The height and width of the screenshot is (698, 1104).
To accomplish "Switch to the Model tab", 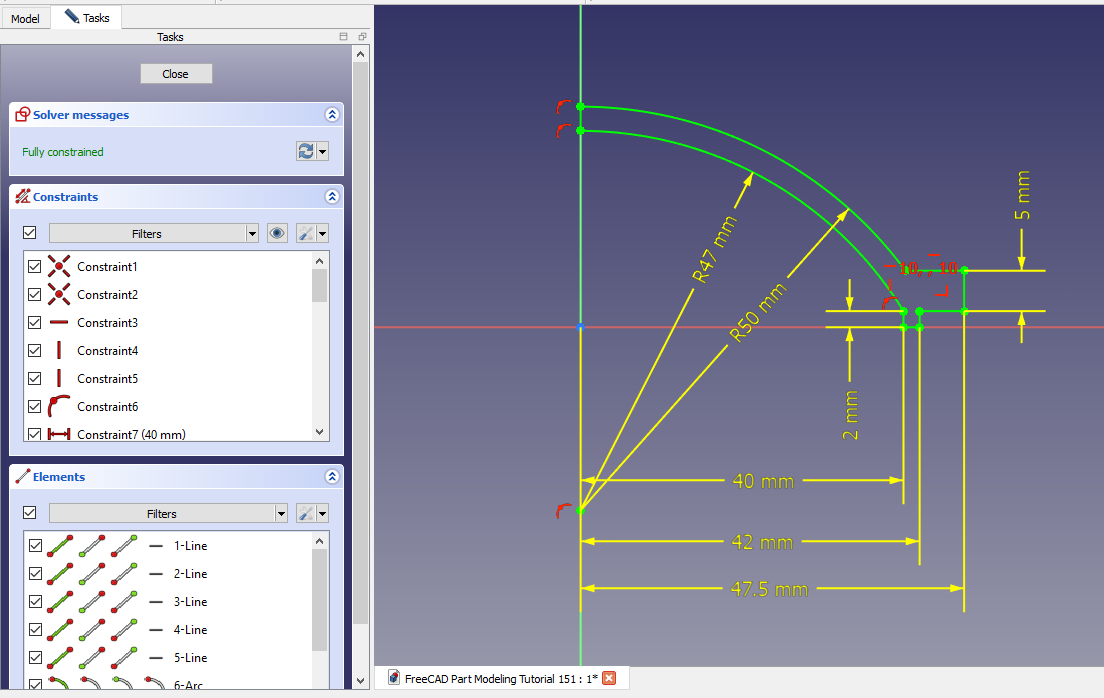I will tap(25, 18).
